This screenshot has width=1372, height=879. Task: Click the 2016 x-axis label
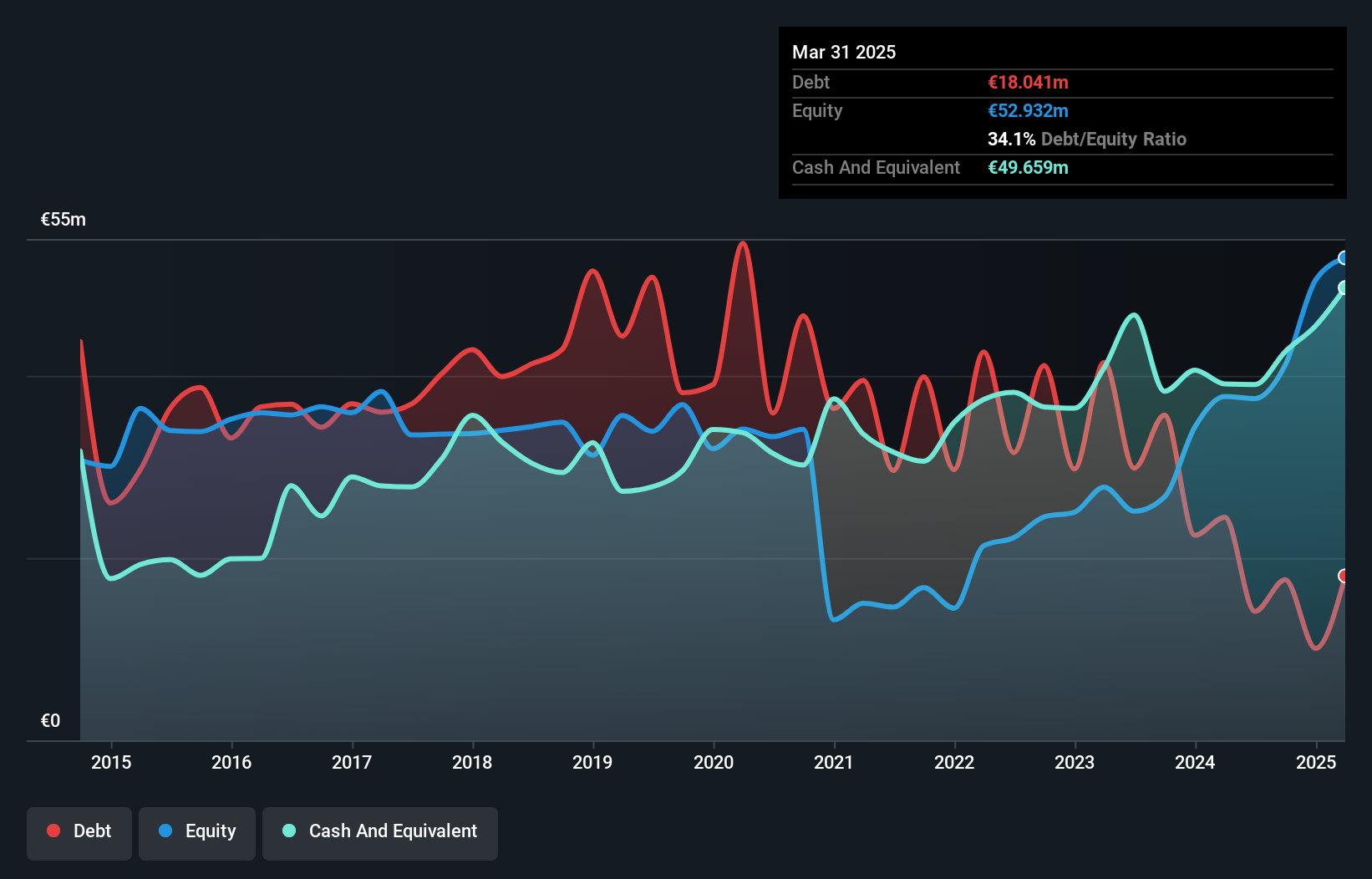(231, 762)
